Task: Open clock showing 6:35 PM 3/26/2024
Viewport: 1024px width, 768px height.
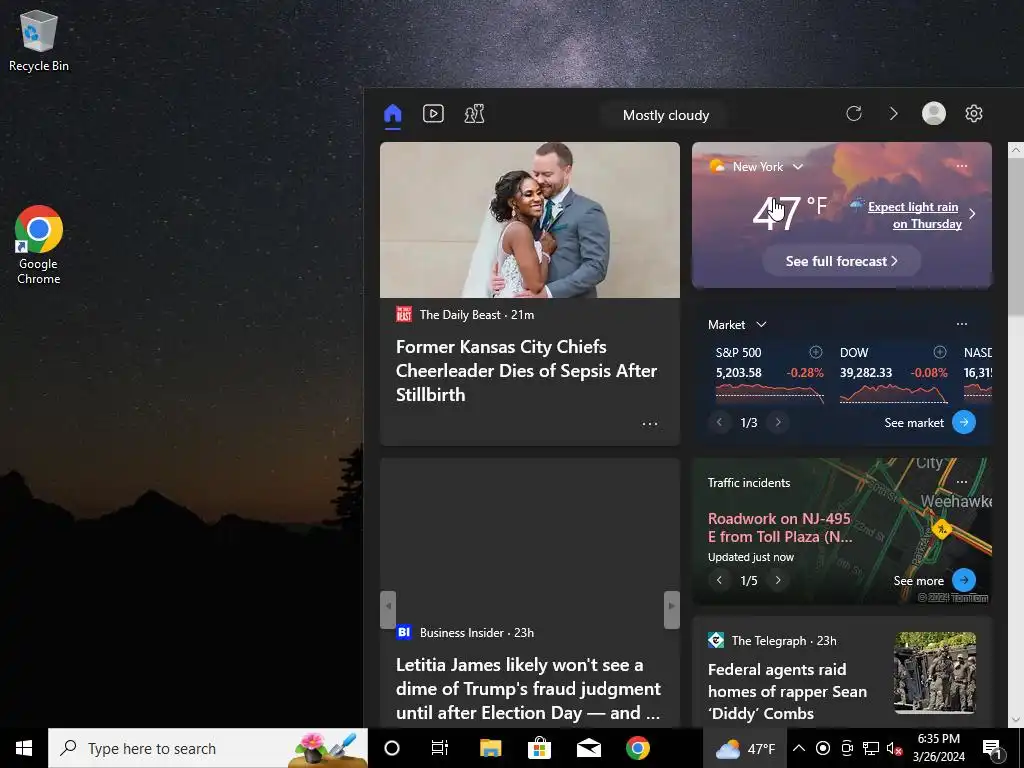Action: tap(938, 748)
